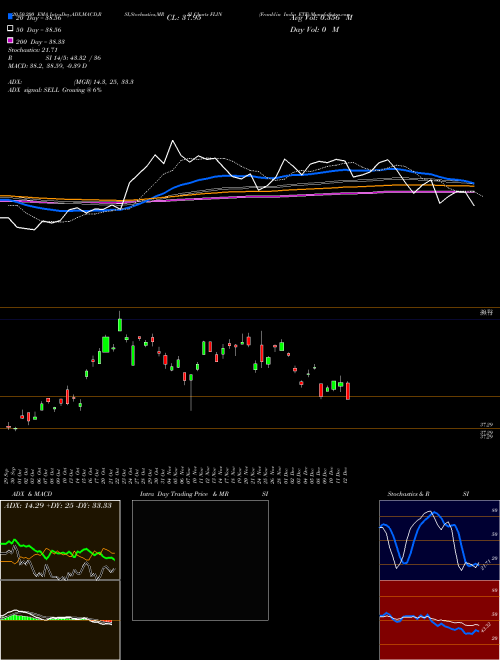Open the ADX line chart panel
This screenshot has height=660, width=500.
coord(60,540)
